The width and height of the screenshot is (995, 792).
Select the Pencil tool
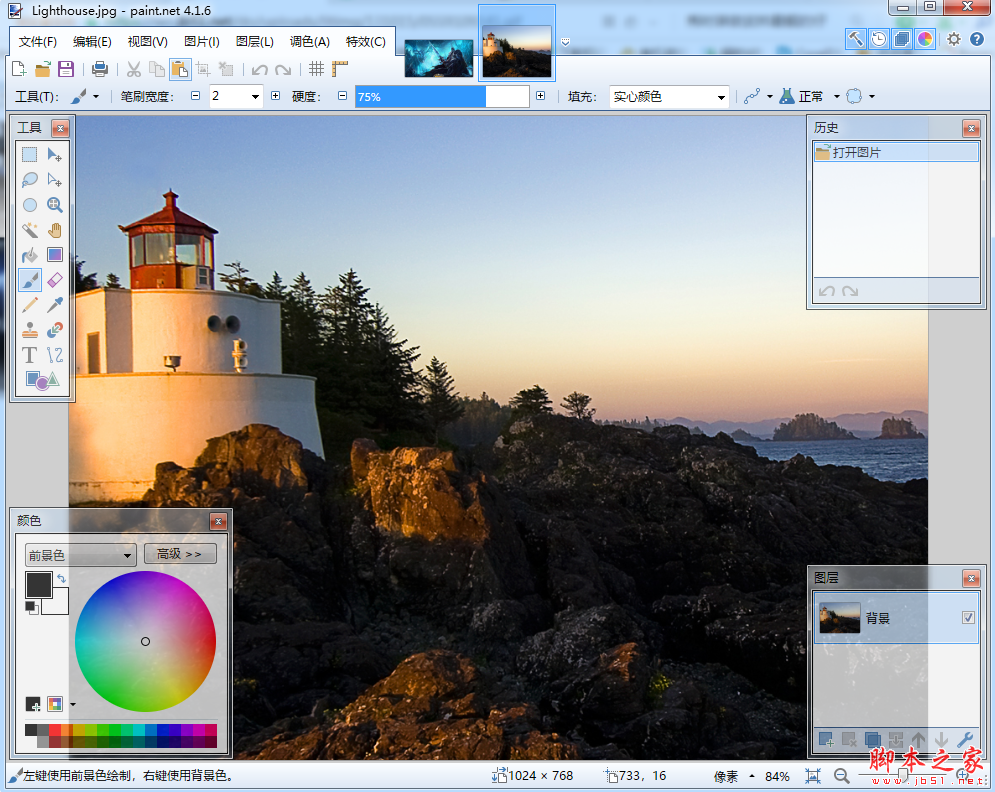(30, 305)
